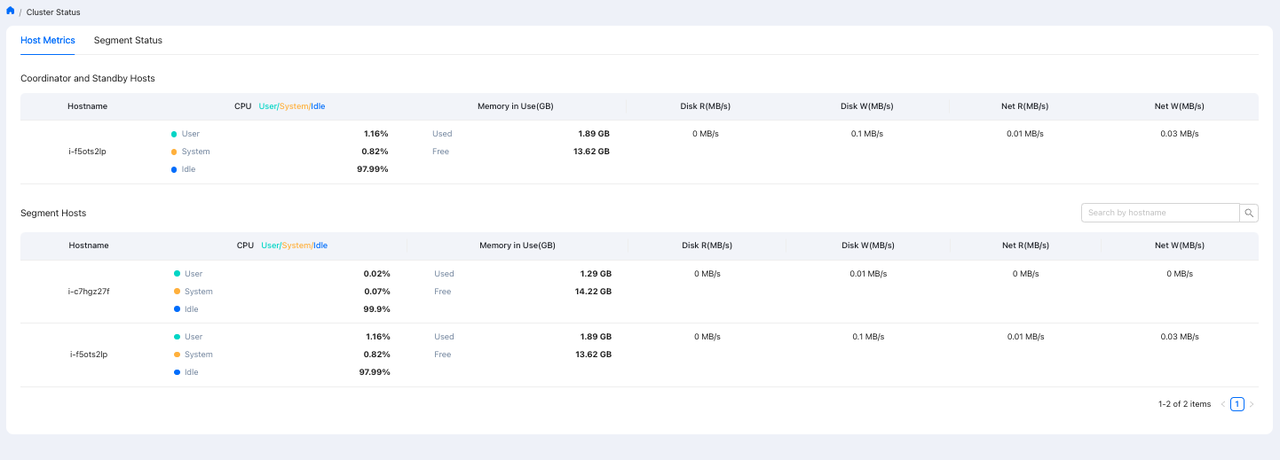Switch to the Segment Status tab

(x=128, y=40)
